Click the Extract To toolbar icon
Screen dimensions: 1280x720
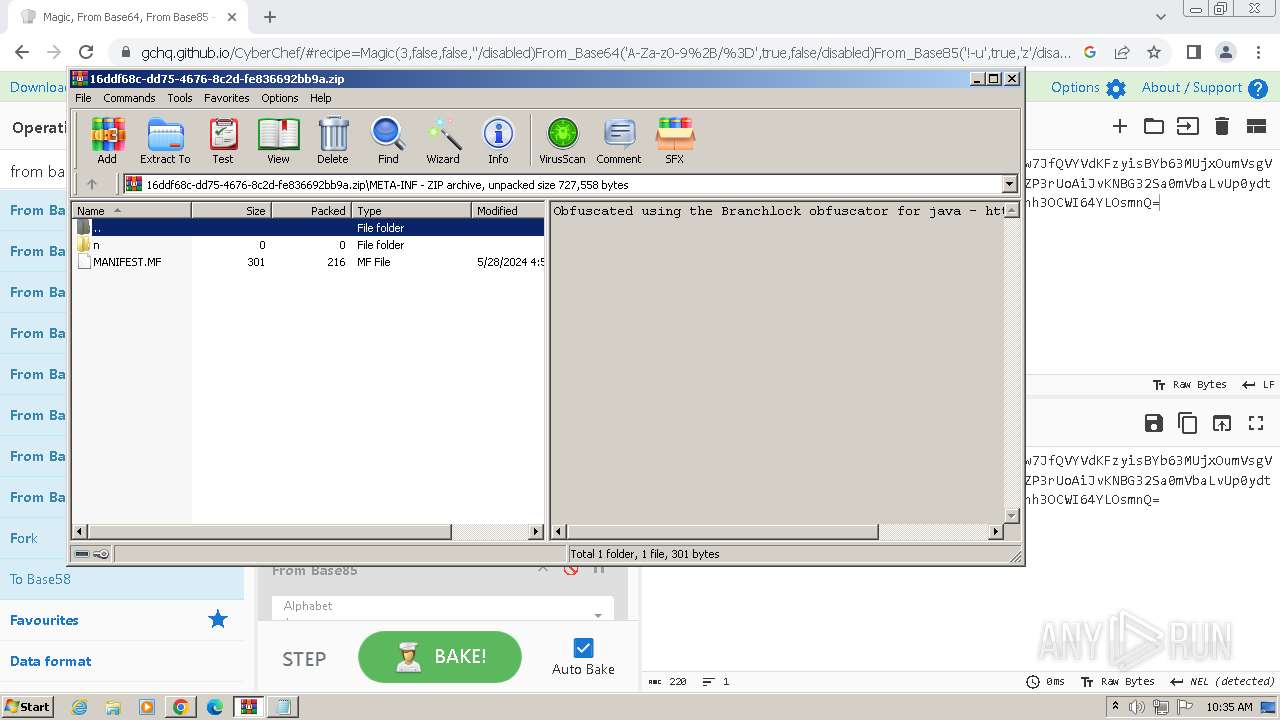pyautogui.click(x=165, y=140)
